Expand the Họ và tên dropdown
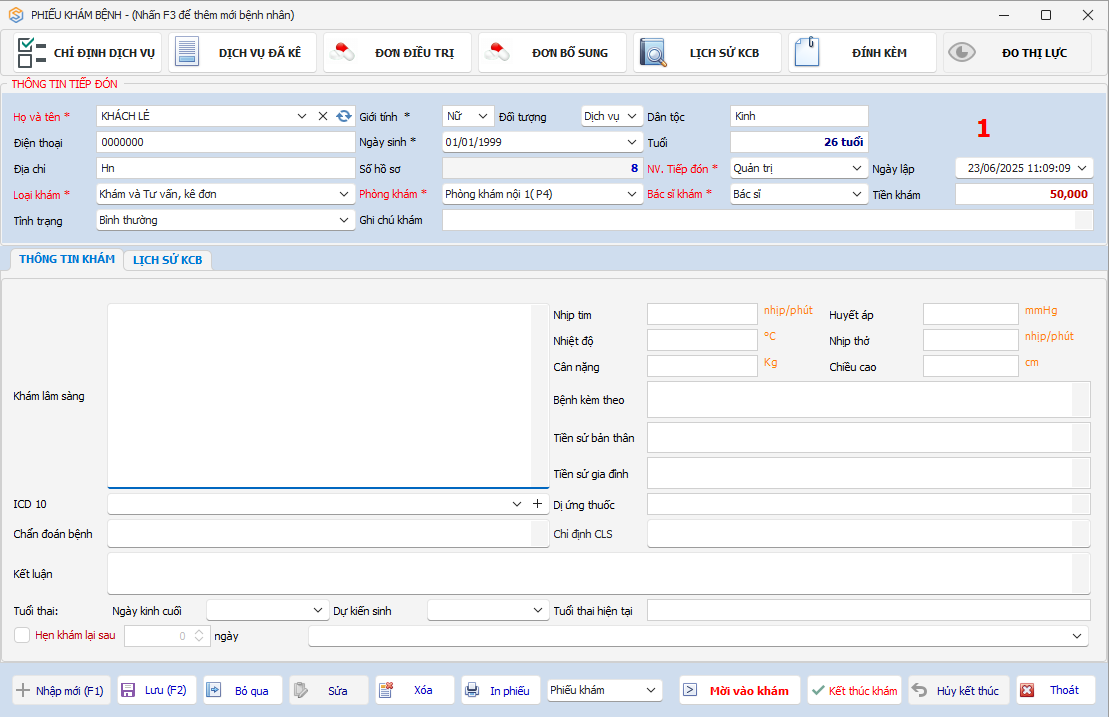 pos(302,116)
